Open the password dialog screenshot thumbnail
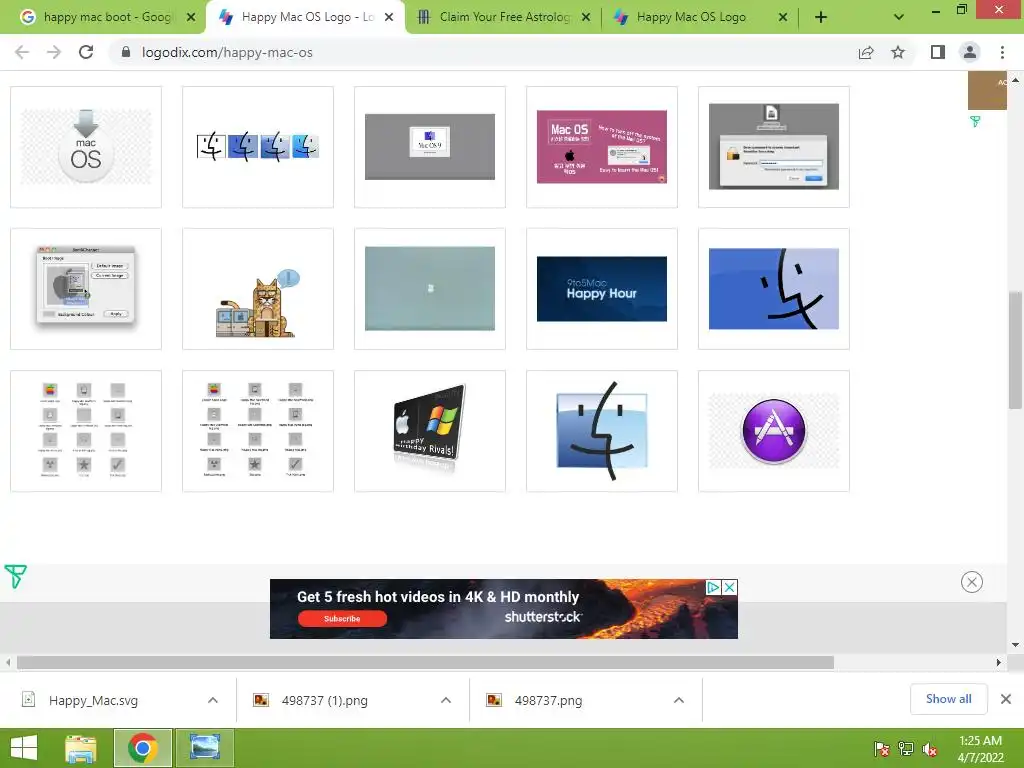The image size is (1024, 768). pyautogui.click(x=774, y=147)
